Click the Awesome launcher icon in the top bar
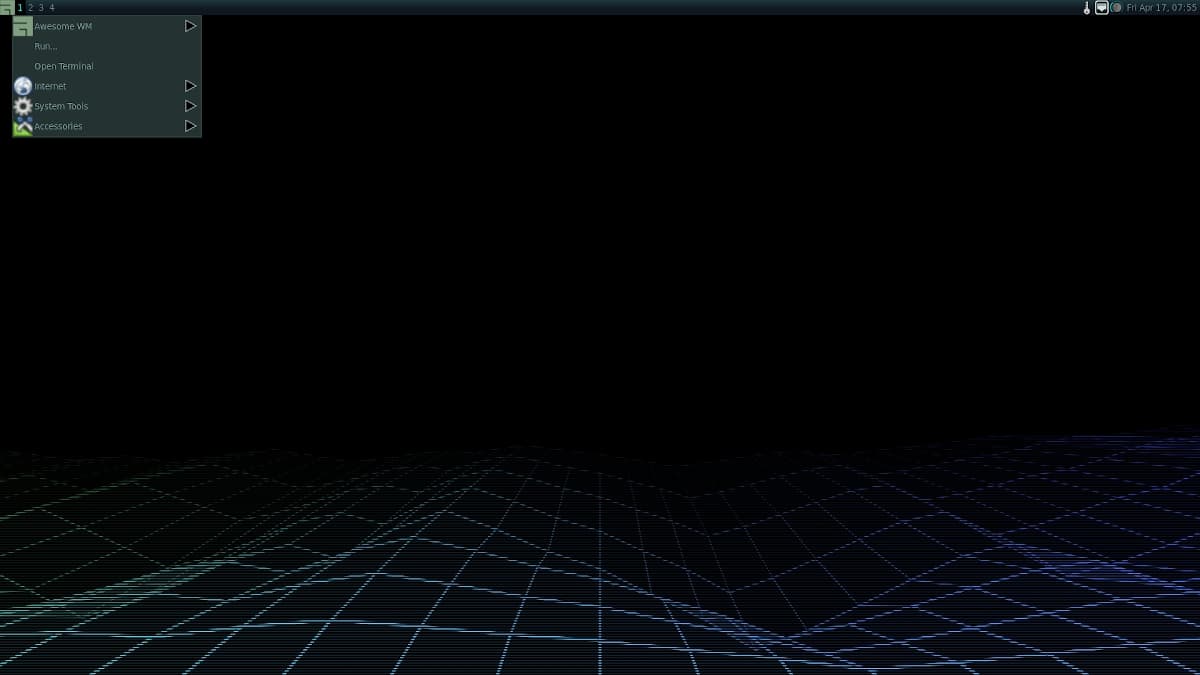The width and height of the screenshot is (1200, 675). click(x=7, y=7)
